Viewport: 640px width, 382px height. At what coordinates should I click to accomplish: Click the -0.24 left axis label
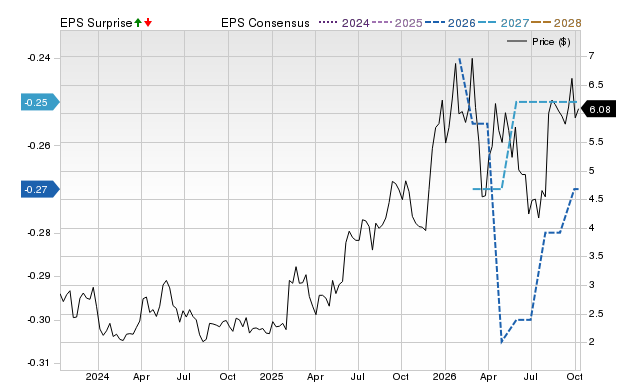coord(39,58)
